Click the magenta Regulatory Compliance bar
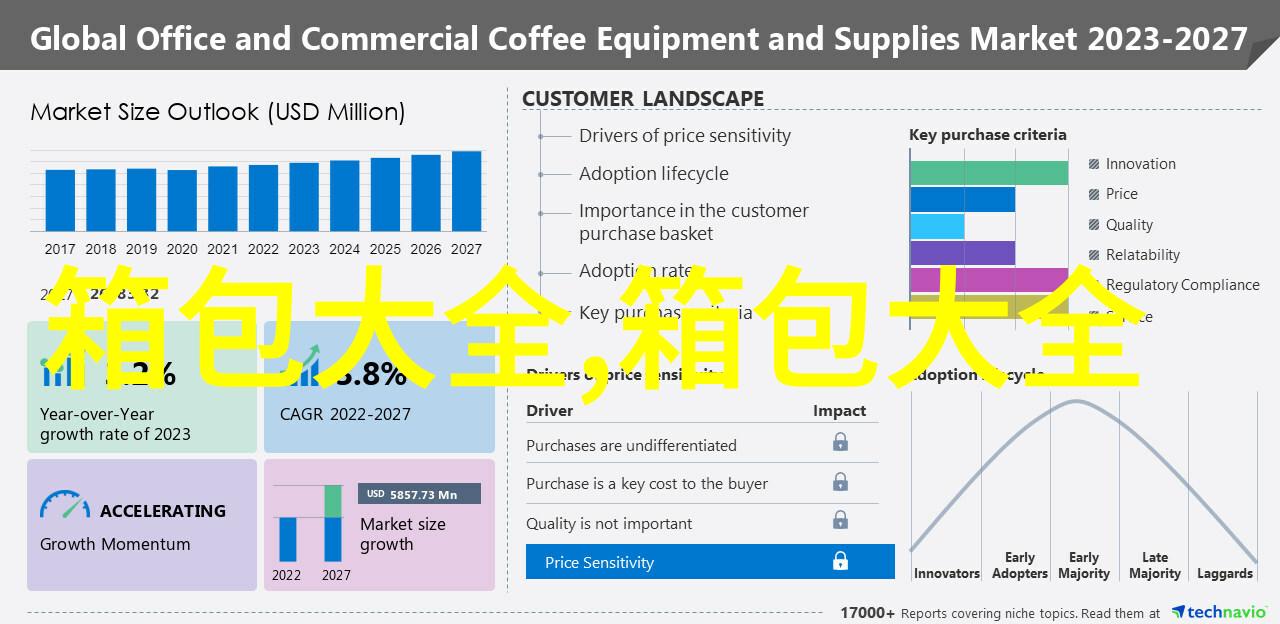Image resolution: width=1280 pixels, height=624 pixels. click(x=989, y=279)
